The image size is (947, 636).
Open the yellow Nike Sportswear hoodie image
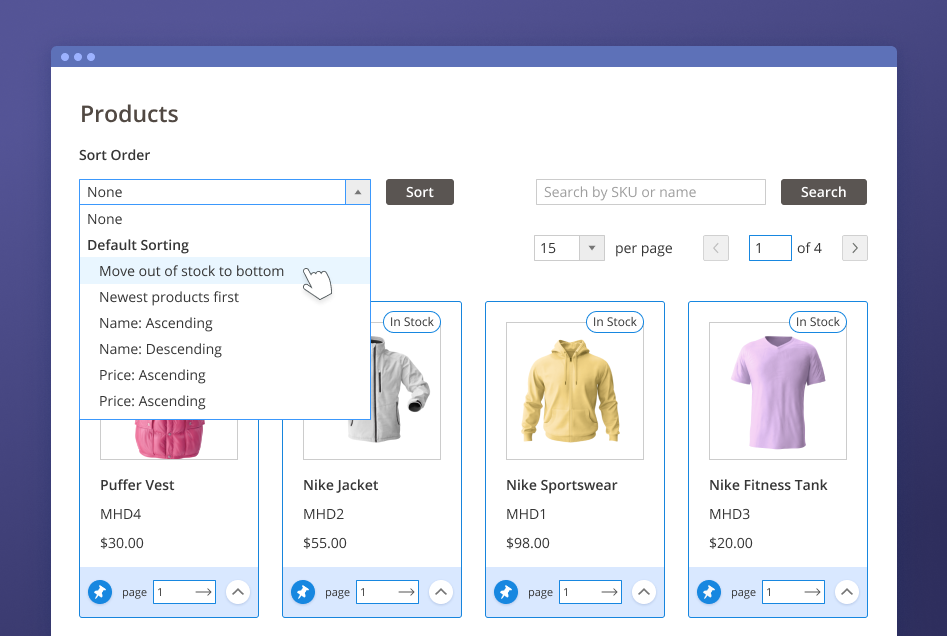pos(575,390)
